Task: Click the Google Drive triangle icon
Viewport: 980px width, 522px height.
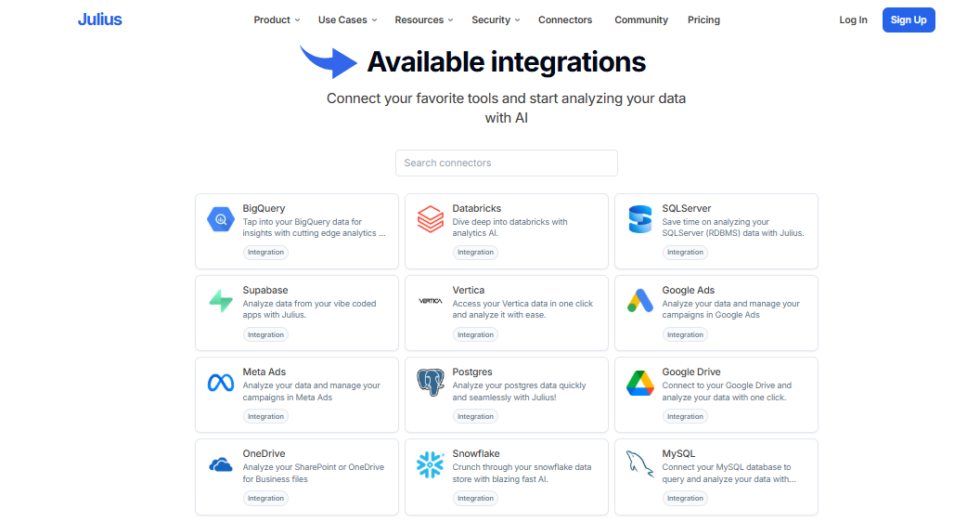Action: 640,383
